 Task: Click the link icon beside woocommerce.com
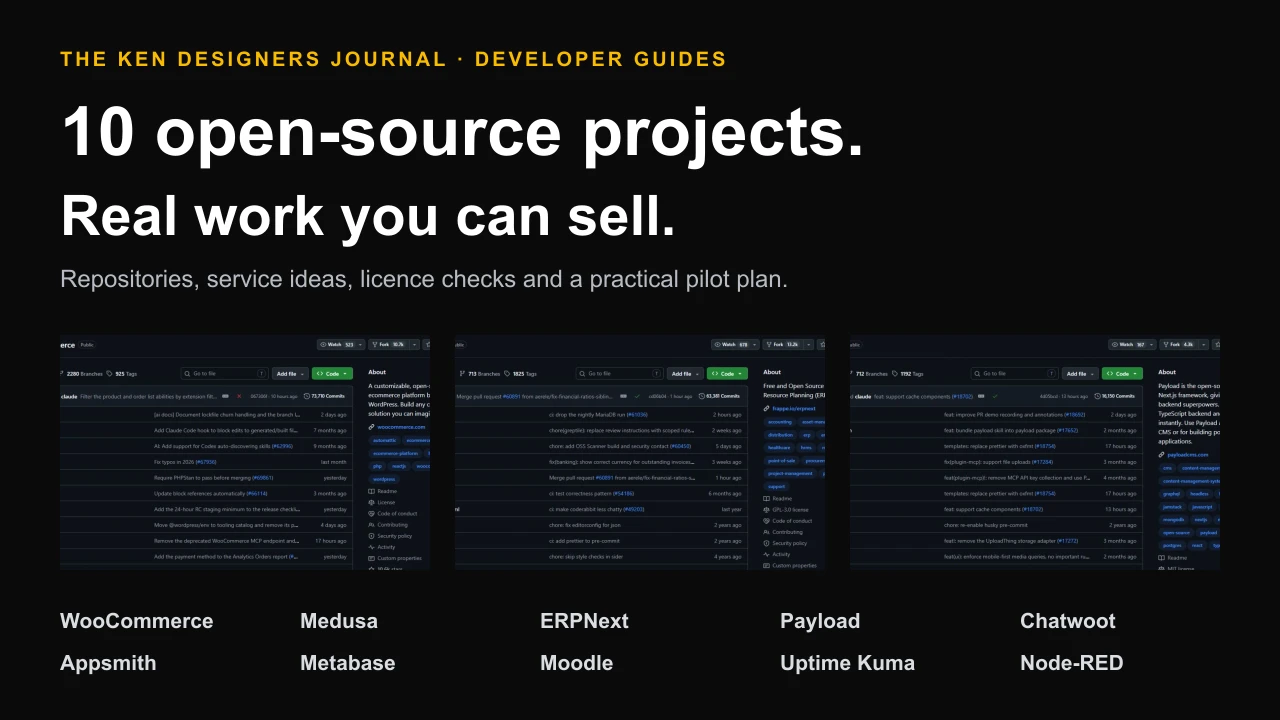371,427
